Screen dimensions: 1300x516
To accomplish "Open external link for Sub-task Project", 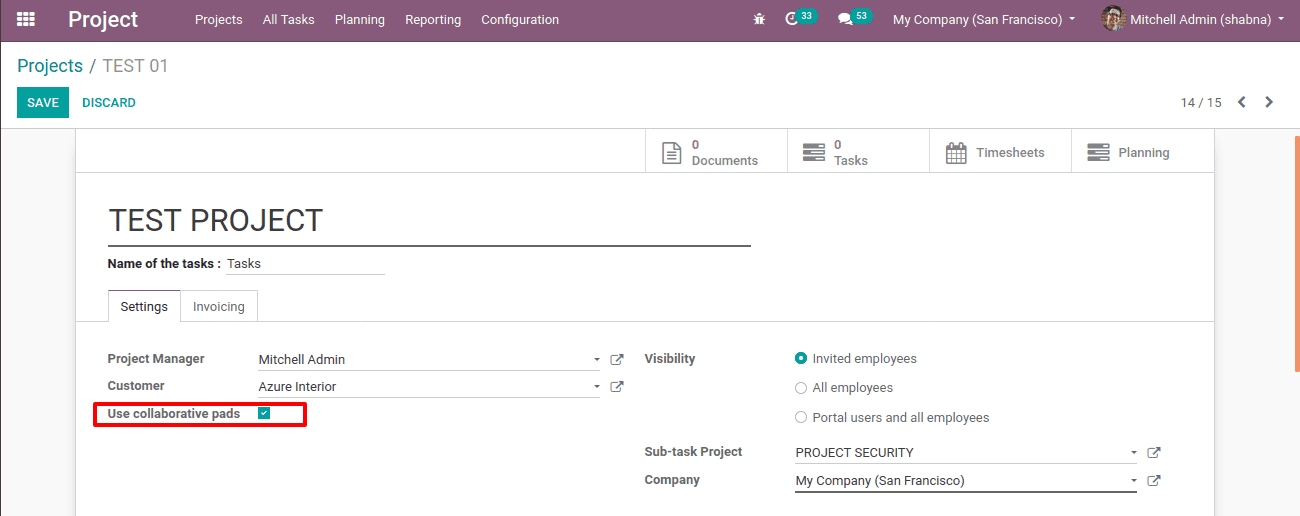I will pos(1154,452).
